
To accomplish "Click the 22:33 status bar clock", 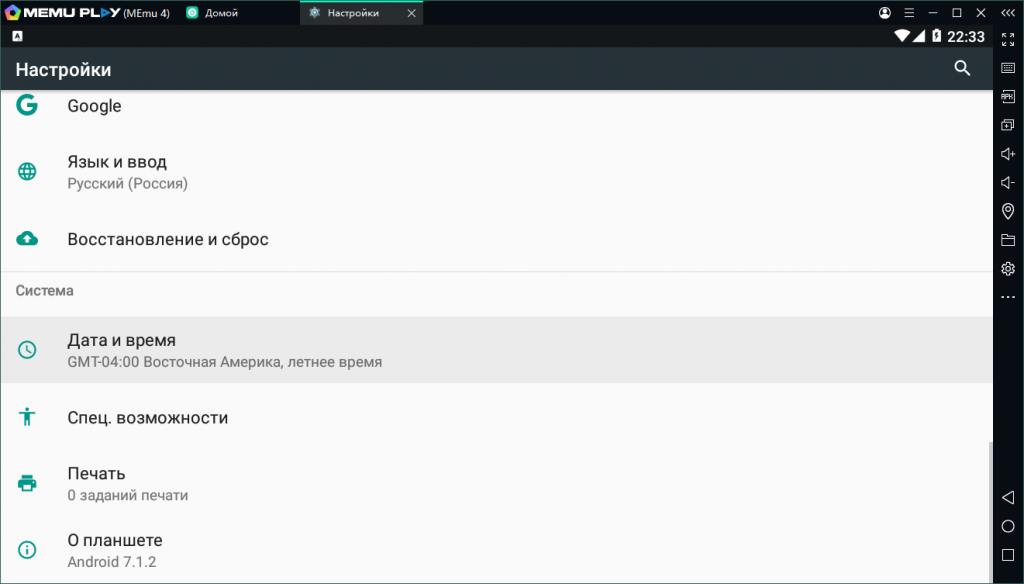I will coord(966,37).
